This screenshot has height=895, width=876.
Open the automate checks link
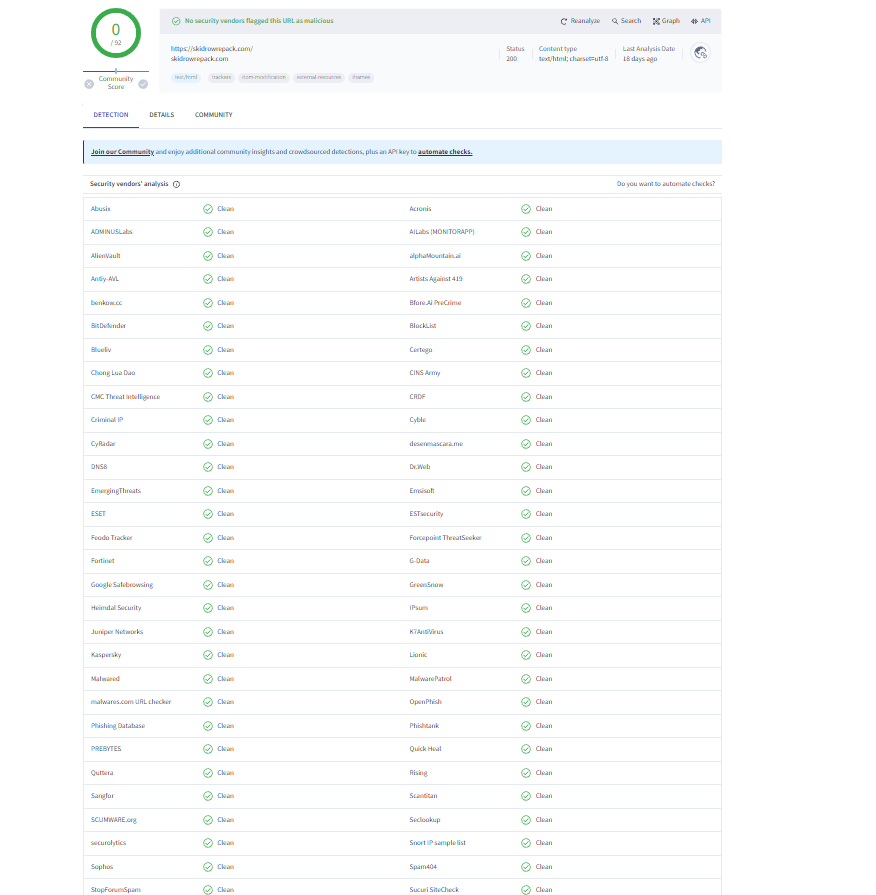(445, 152)
